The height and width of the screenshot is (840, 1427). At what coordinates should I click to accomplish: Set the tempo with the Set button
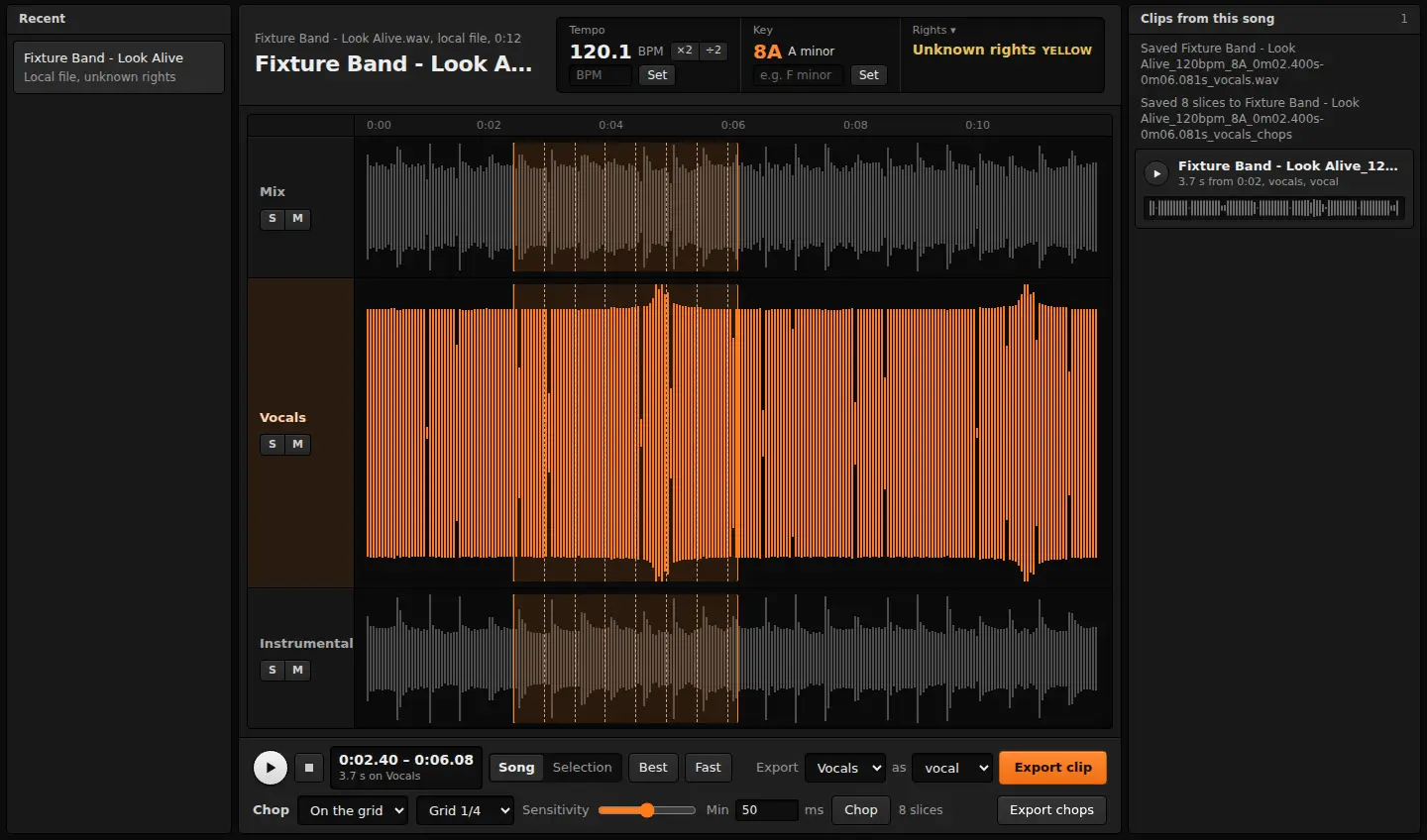tap(657, 75)
